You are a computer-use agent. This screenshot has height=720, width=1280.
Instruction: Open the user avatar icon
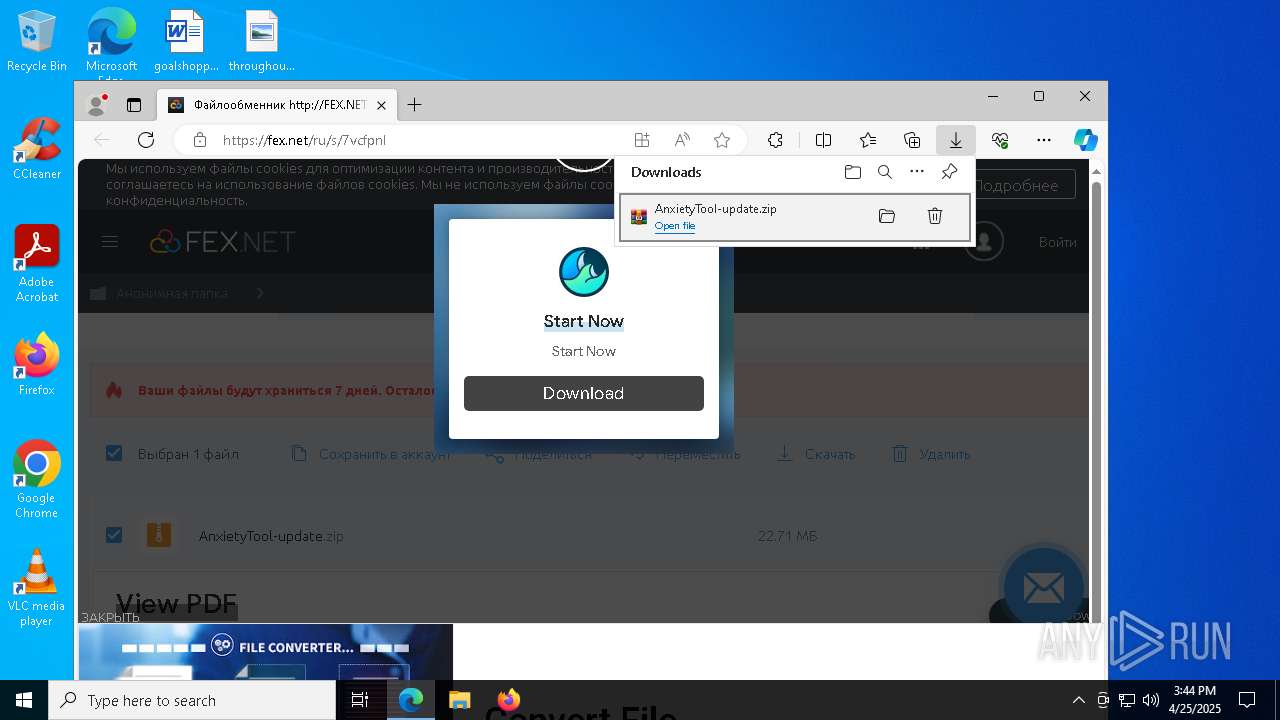(984, 242)
